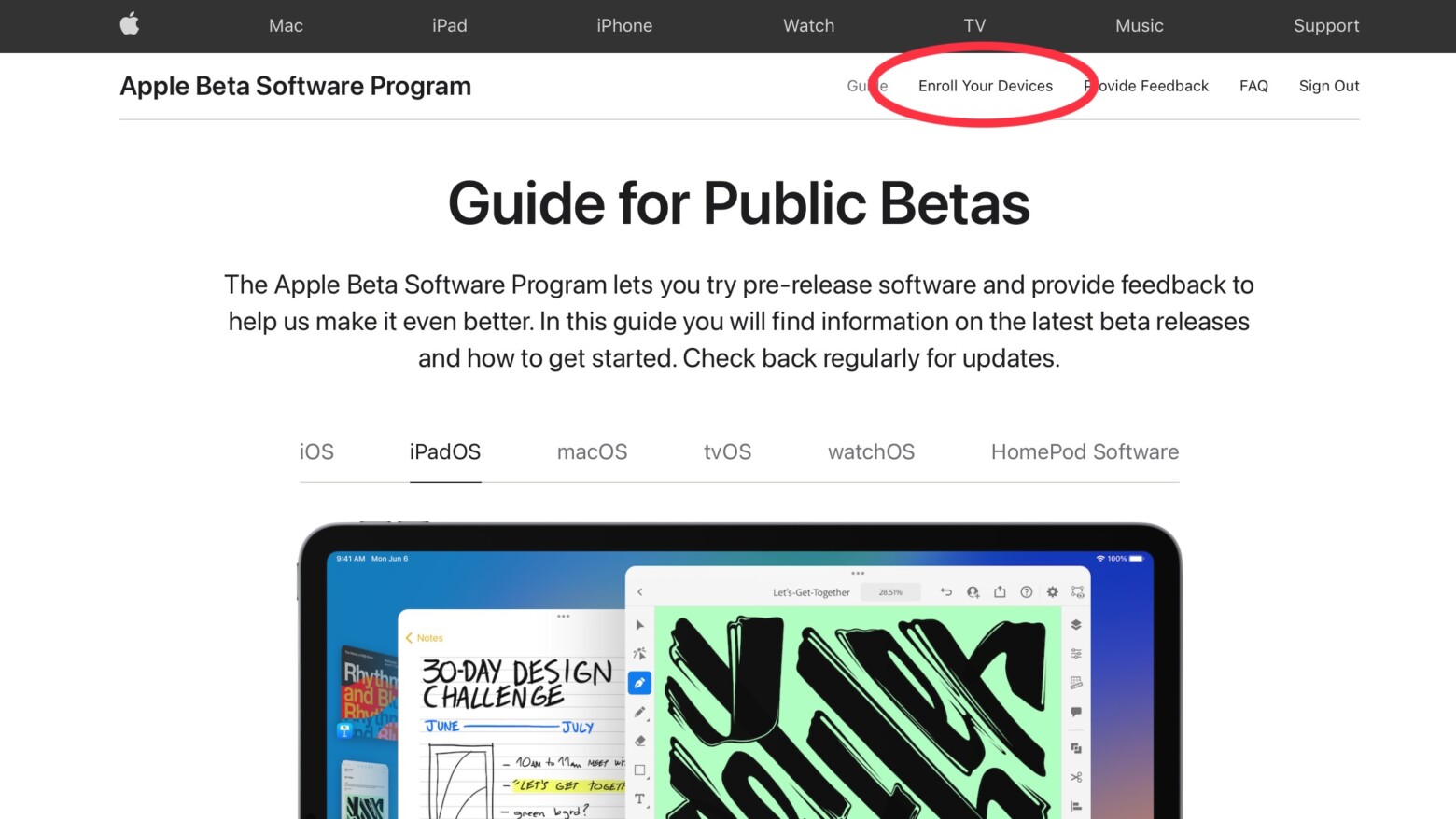
Task: Click the circled Enroll Your Devices link
Action: point(986,85)
